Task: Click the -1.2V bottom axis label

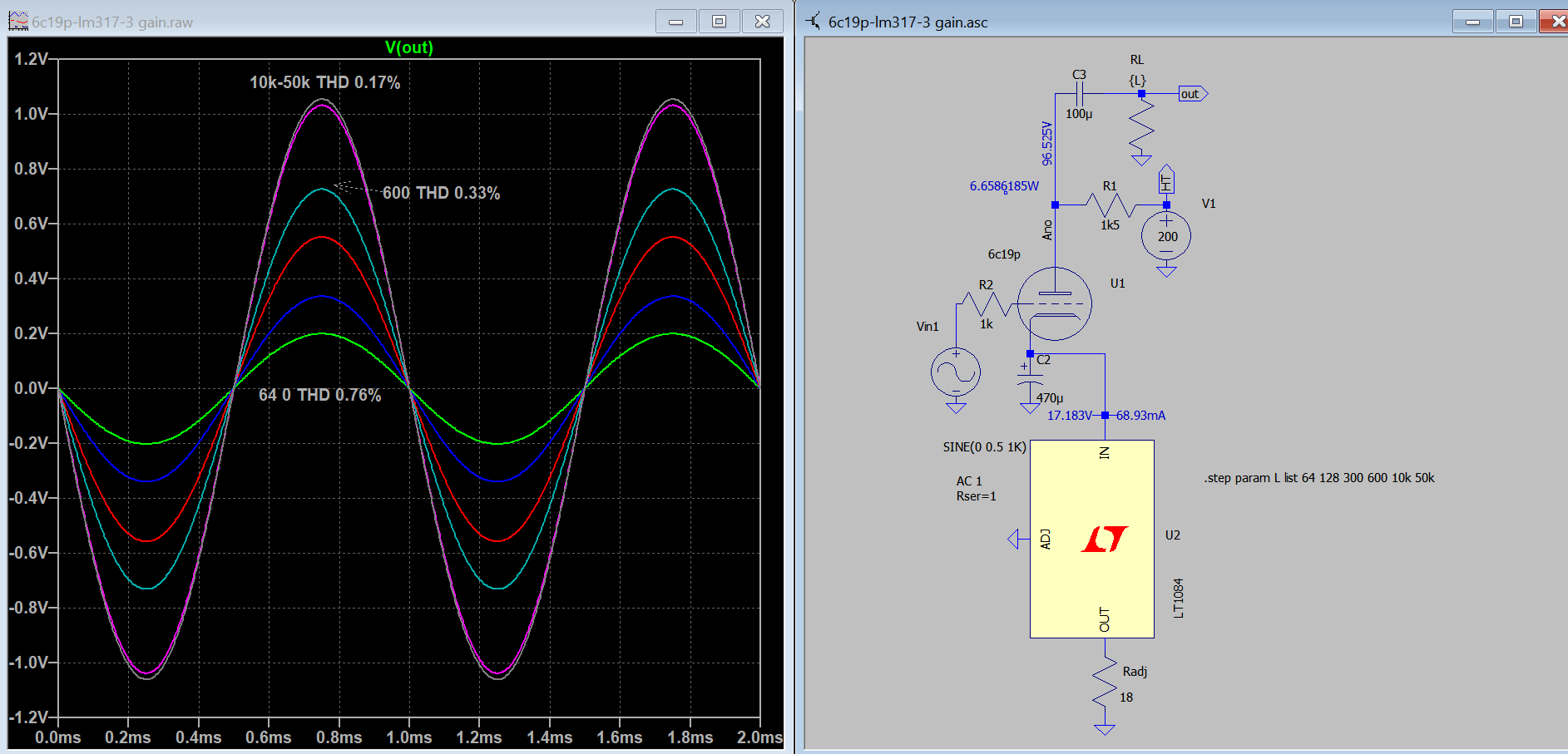Action: [x=29, y=717]
